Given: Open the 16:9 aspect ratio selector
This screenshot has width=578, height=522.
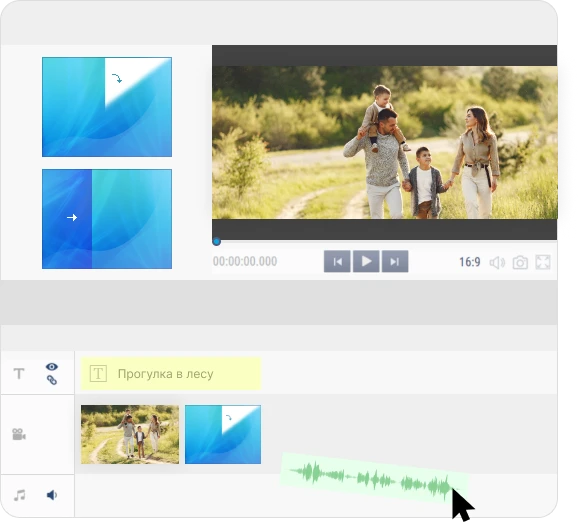Looking at the screenshot, I should (470, 262).
